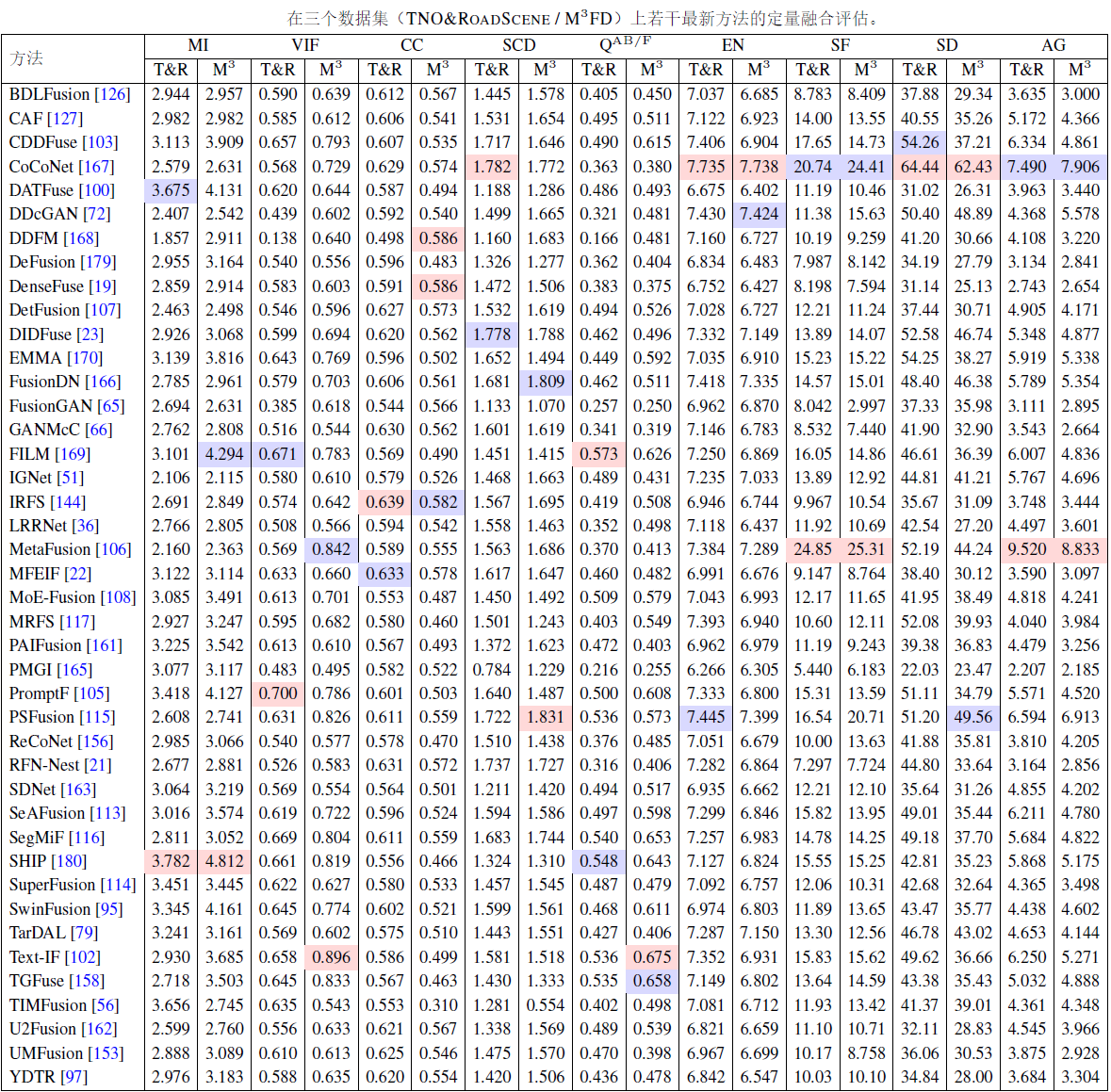
Task: Click the SwinFusion reference [95]
Action: (x=109, y=909)
